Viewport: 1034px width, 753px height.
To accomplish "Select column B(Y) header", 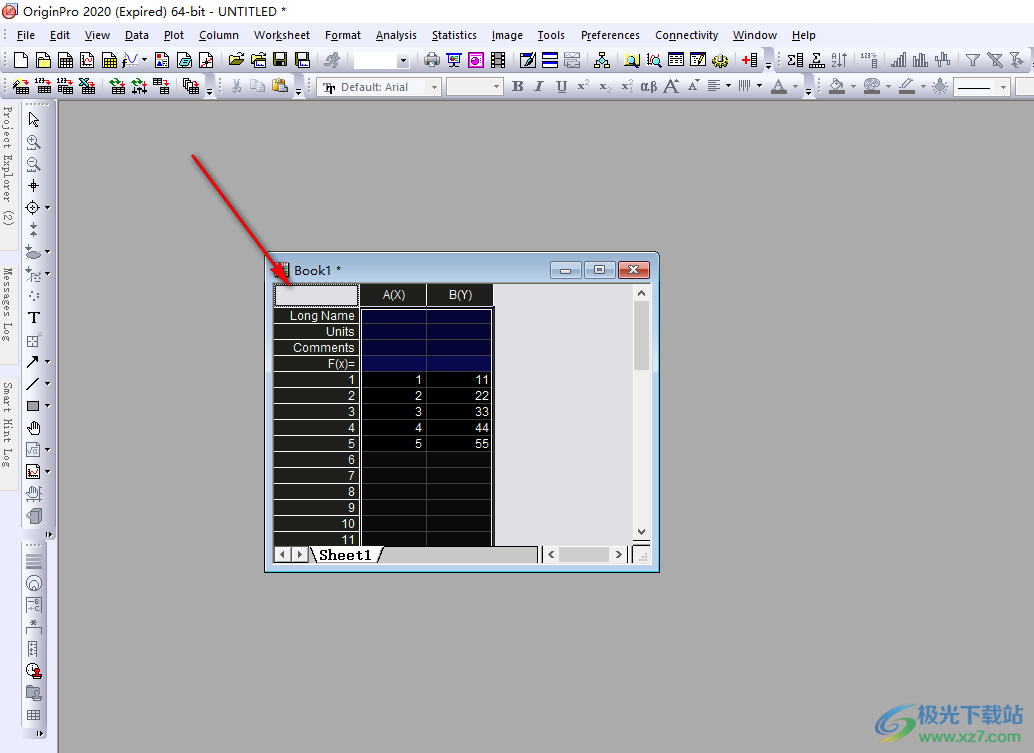I will [x=460, y=295].
